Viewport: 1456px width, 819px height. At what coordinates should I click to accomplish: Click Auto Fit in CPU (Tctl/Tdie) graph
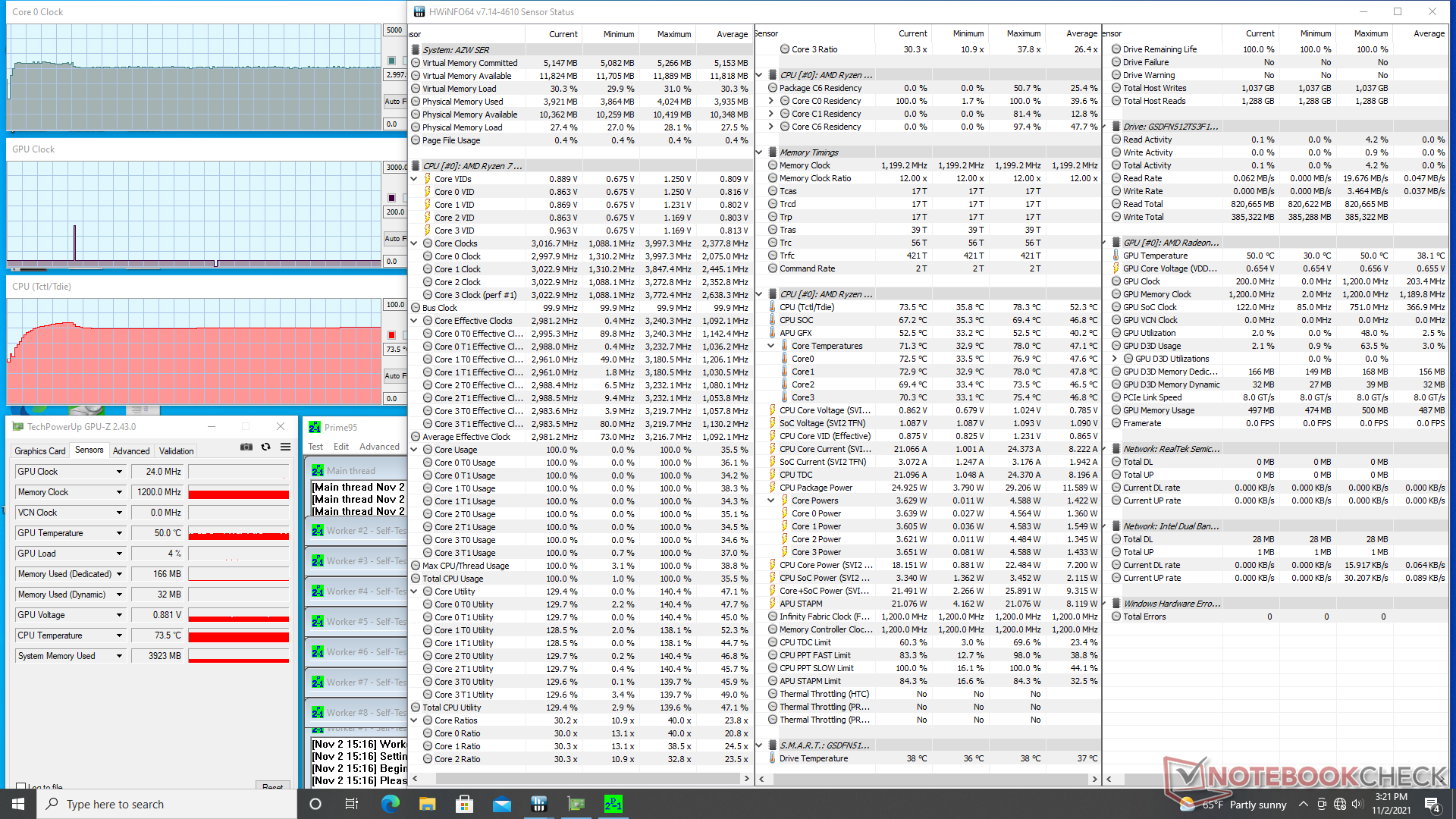pyautogui.click(x=394, y=375)
